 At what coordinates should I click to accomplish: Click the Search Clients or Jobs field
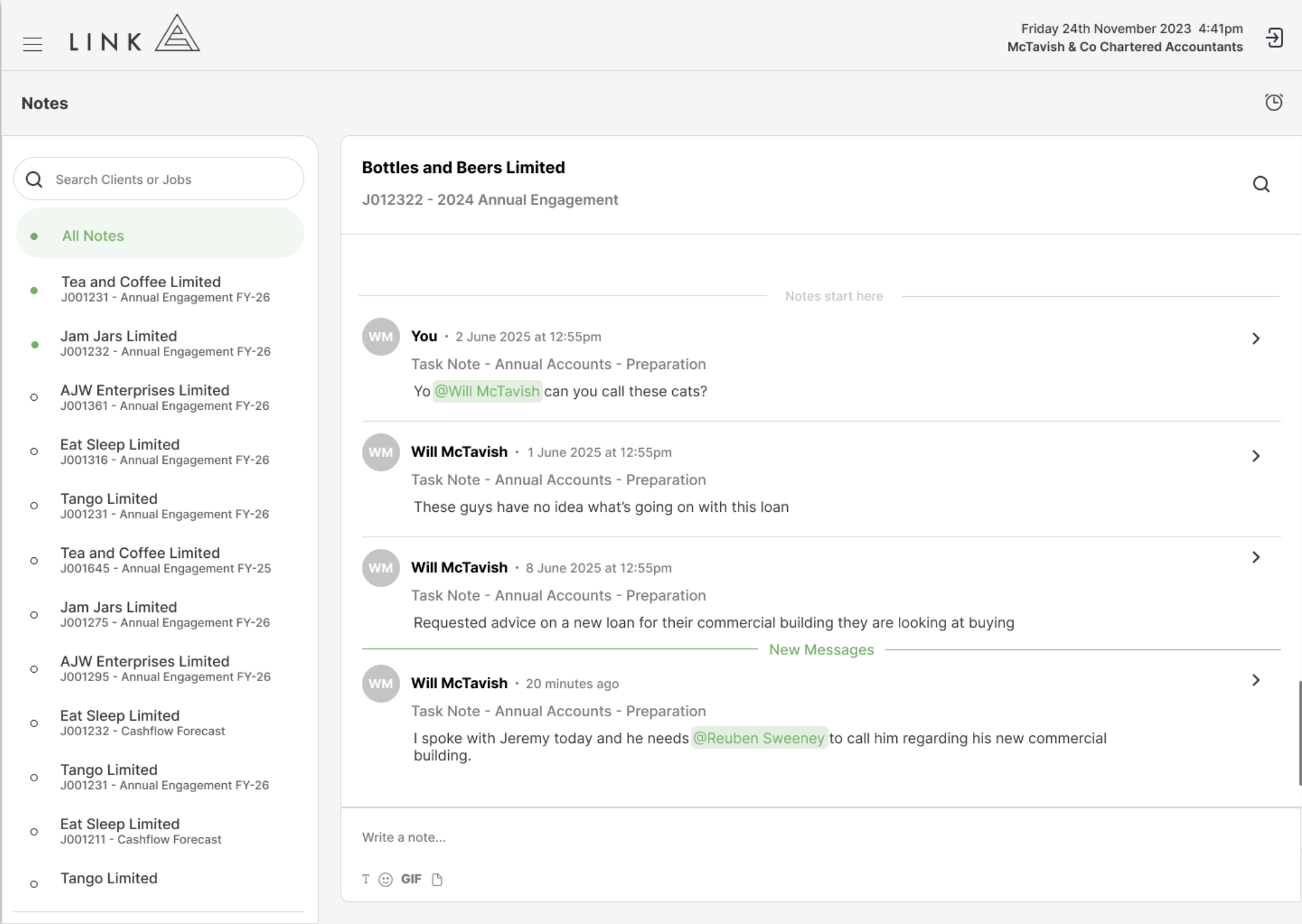[x=158, y=179]
